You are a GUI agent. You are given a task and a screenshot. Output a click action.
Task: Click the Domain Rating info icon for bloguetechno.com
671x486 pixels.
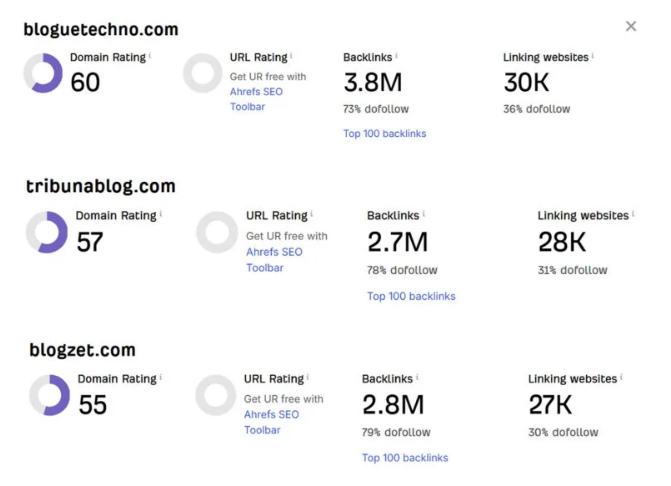[150, 55]
